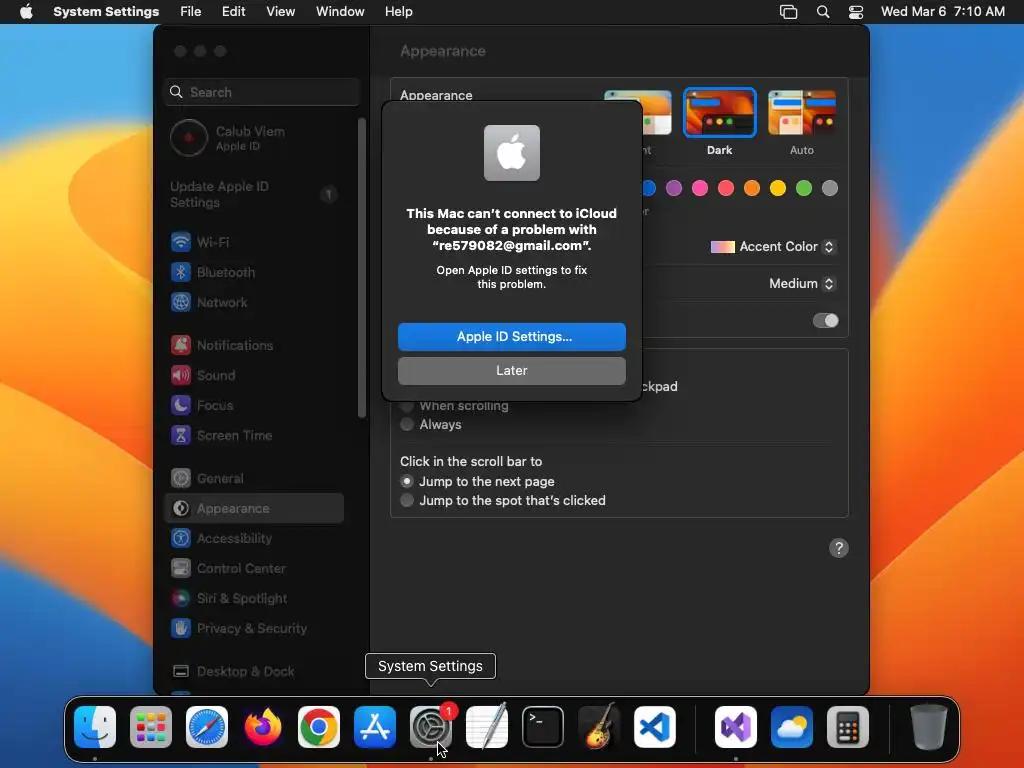Click the date and time clock
The image size is (1024, 768).
click(x=942, y=12)
